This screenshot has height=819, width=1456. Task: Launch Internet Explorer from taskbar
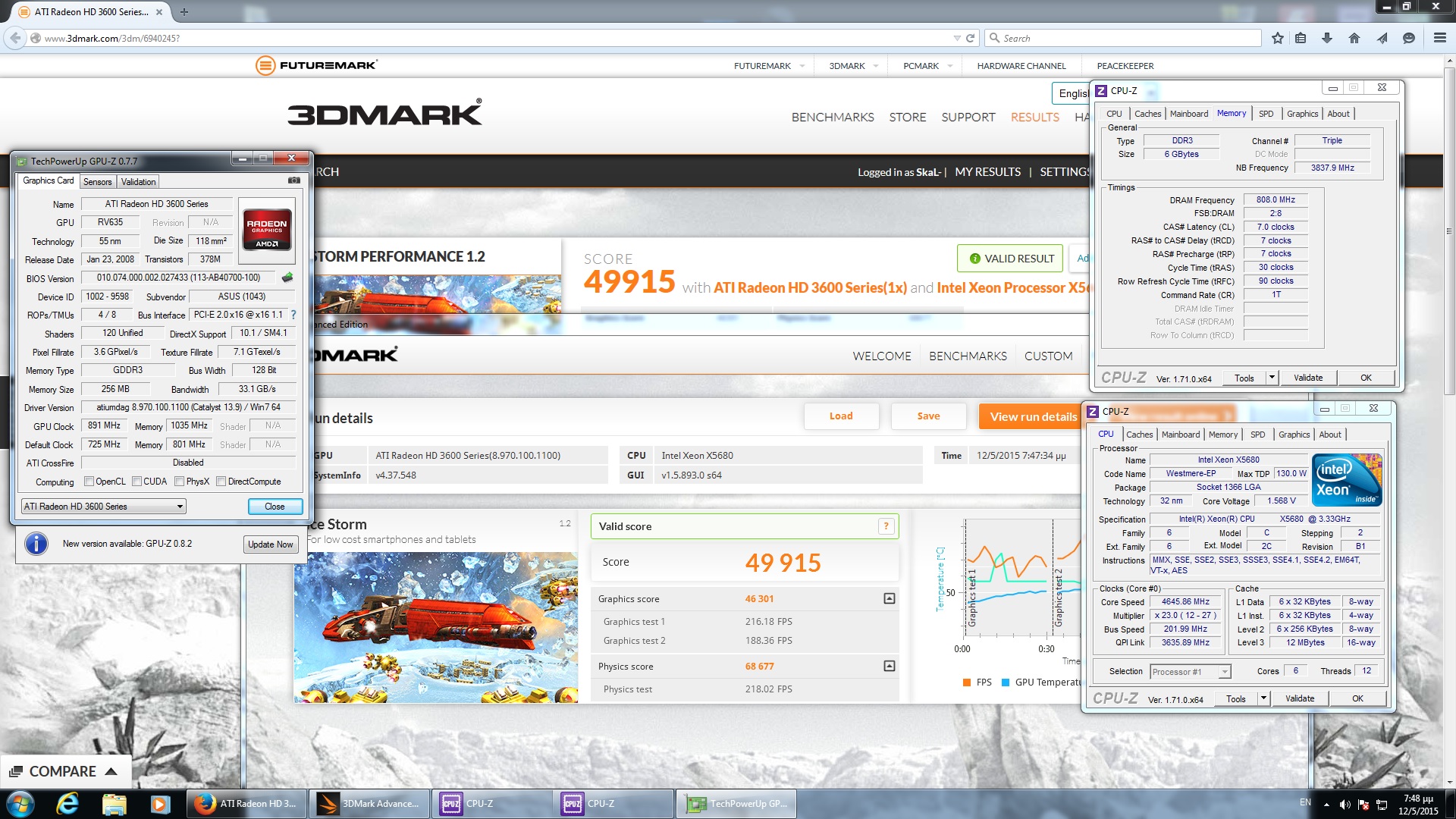pos(67,804)
